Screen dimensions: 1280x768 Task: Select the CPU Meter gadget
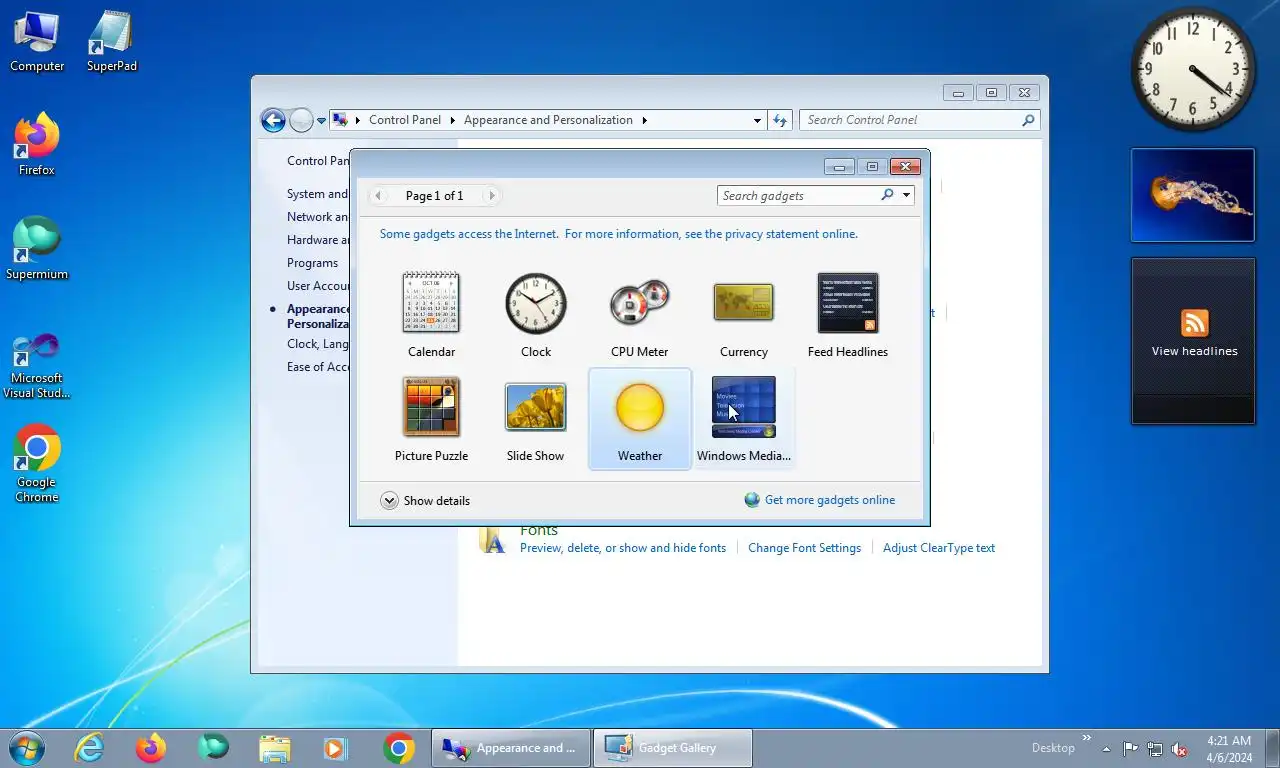click(x=639, y=314)
